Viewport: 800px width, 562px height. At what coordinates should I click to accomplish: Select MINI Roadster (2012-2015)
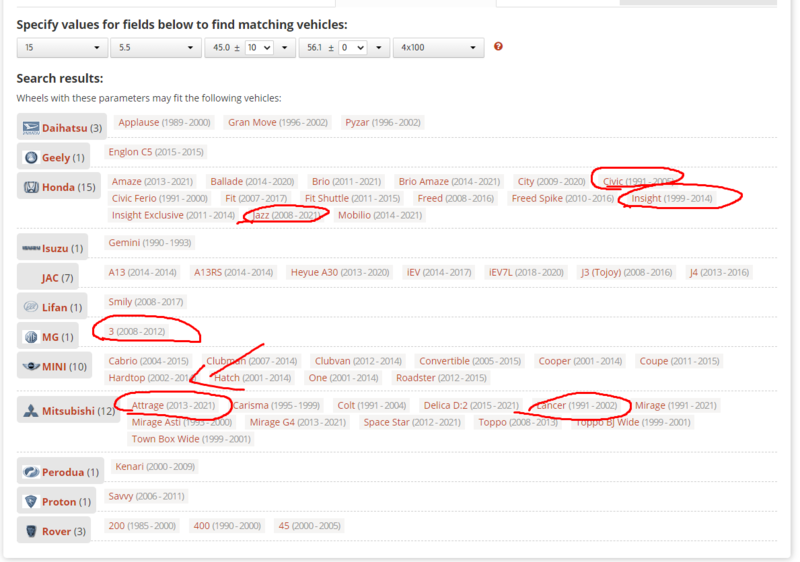pyautogui.click(x=441, y=378)
